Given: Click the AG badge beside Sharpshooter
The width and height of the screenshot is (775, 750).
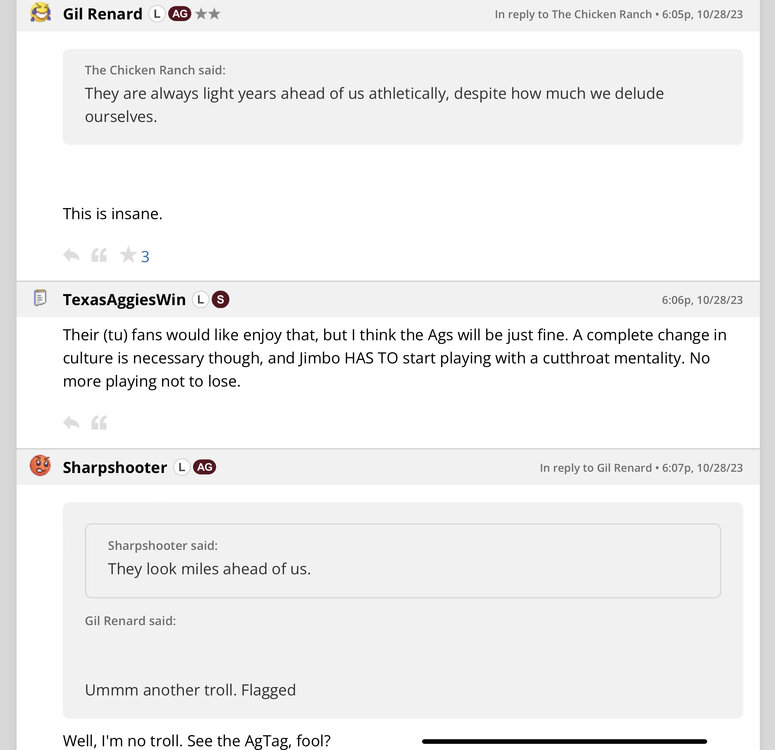Looking at the screenshot, I should point(204,467).
